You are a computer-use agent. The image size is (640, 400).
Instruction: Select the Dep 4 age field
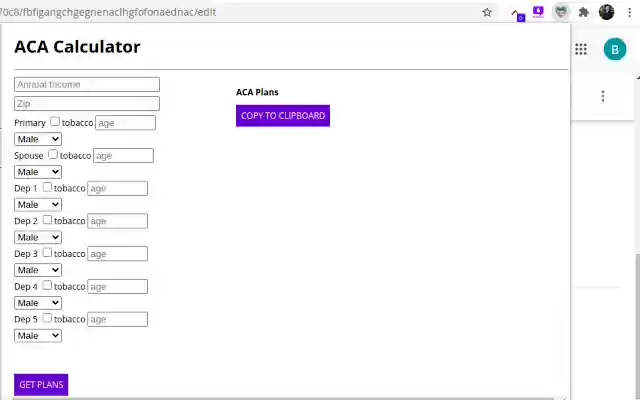point(118,287)
